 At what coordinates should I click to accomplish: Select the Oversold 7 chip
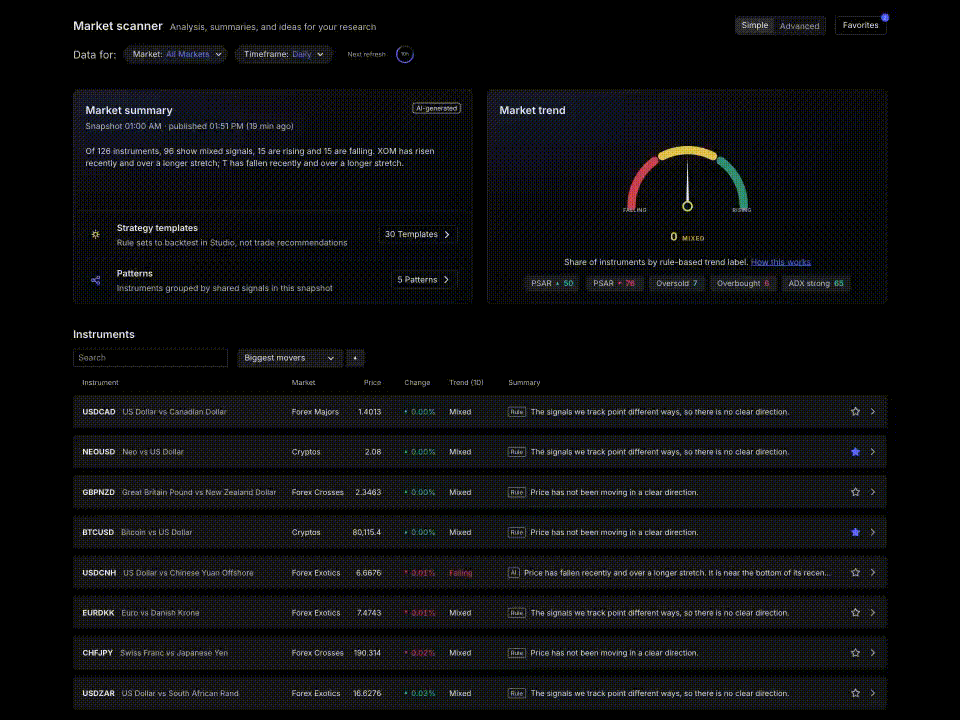677,283
